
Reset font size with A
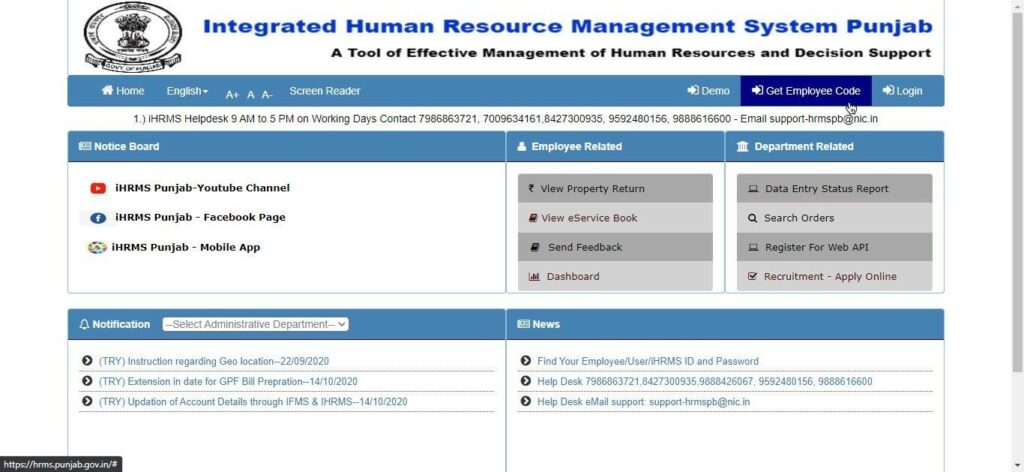[x=251, y=95]
